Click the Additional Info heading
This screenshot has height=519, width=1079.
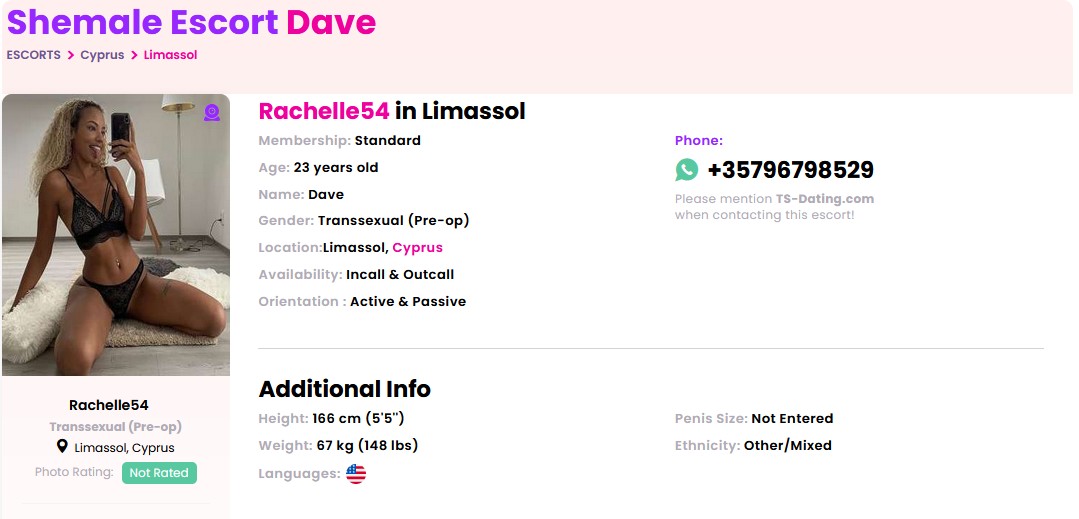pos(344,389)
